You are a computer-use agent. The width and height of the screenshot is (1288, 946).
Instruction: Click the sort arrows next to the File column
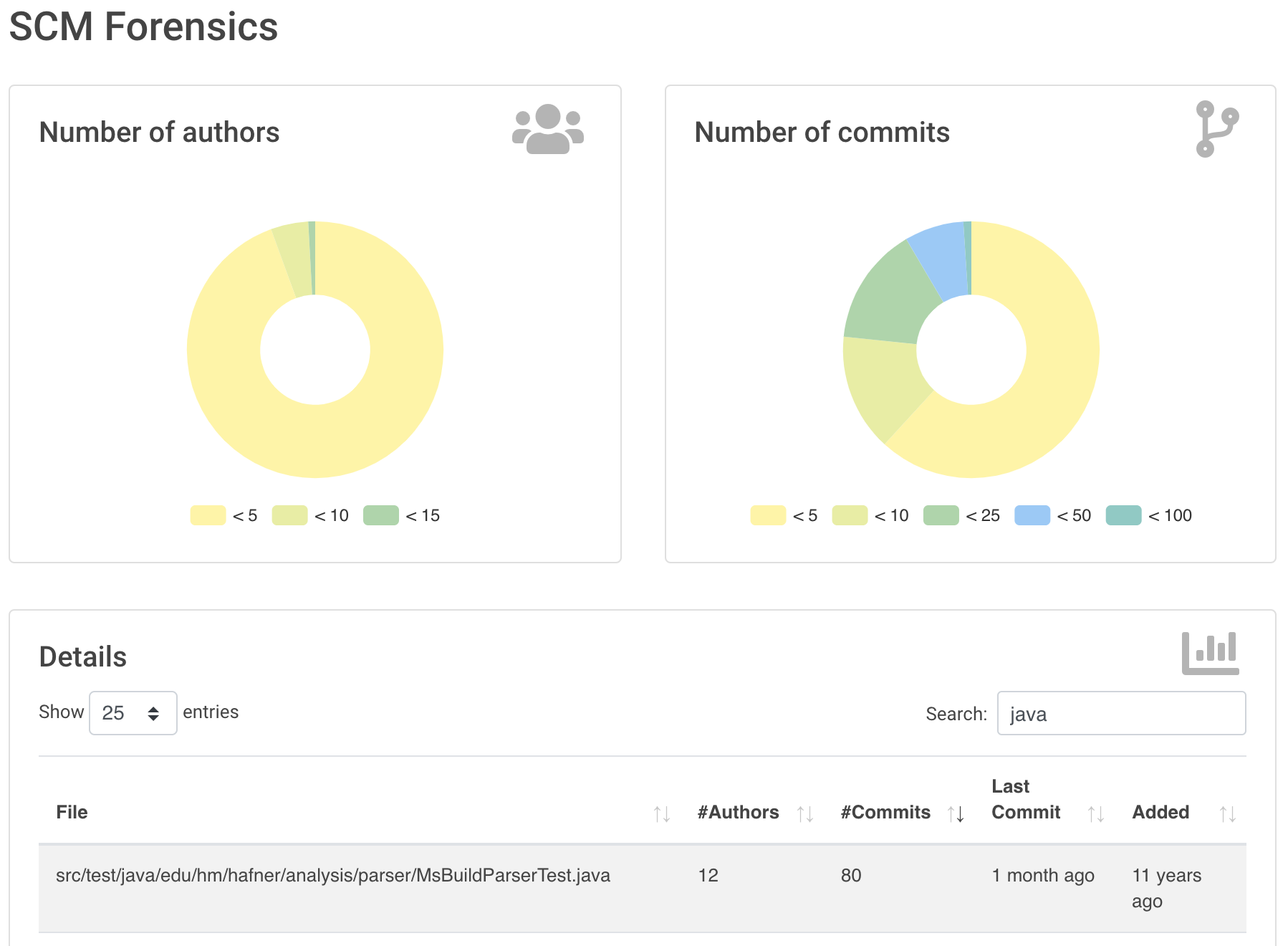coord(662,812)
